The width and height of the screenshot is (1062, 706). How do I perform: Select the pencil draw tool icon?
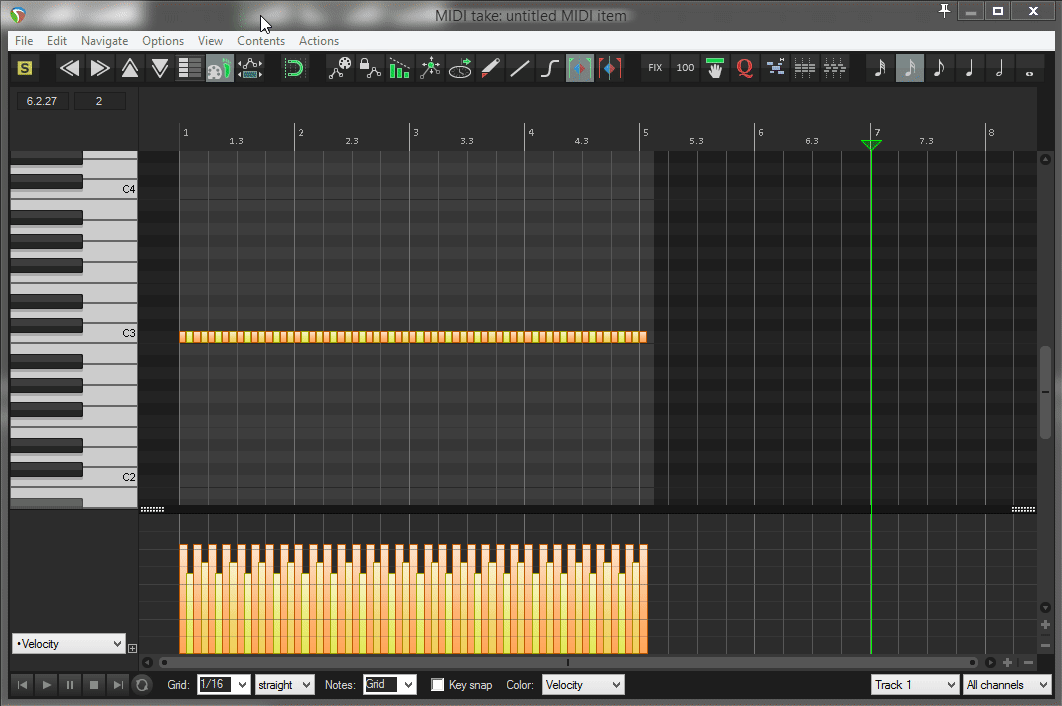[x=490, y=68]
